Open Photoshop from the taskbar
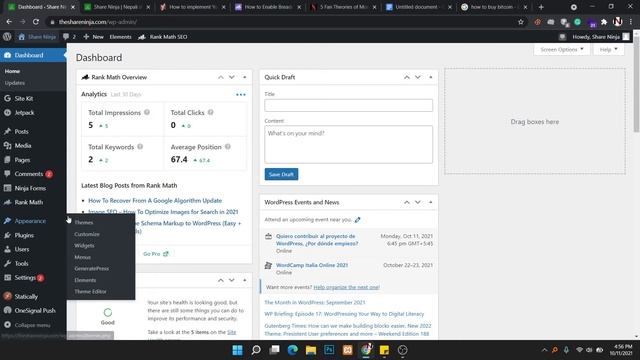 (x=329, y=350)
